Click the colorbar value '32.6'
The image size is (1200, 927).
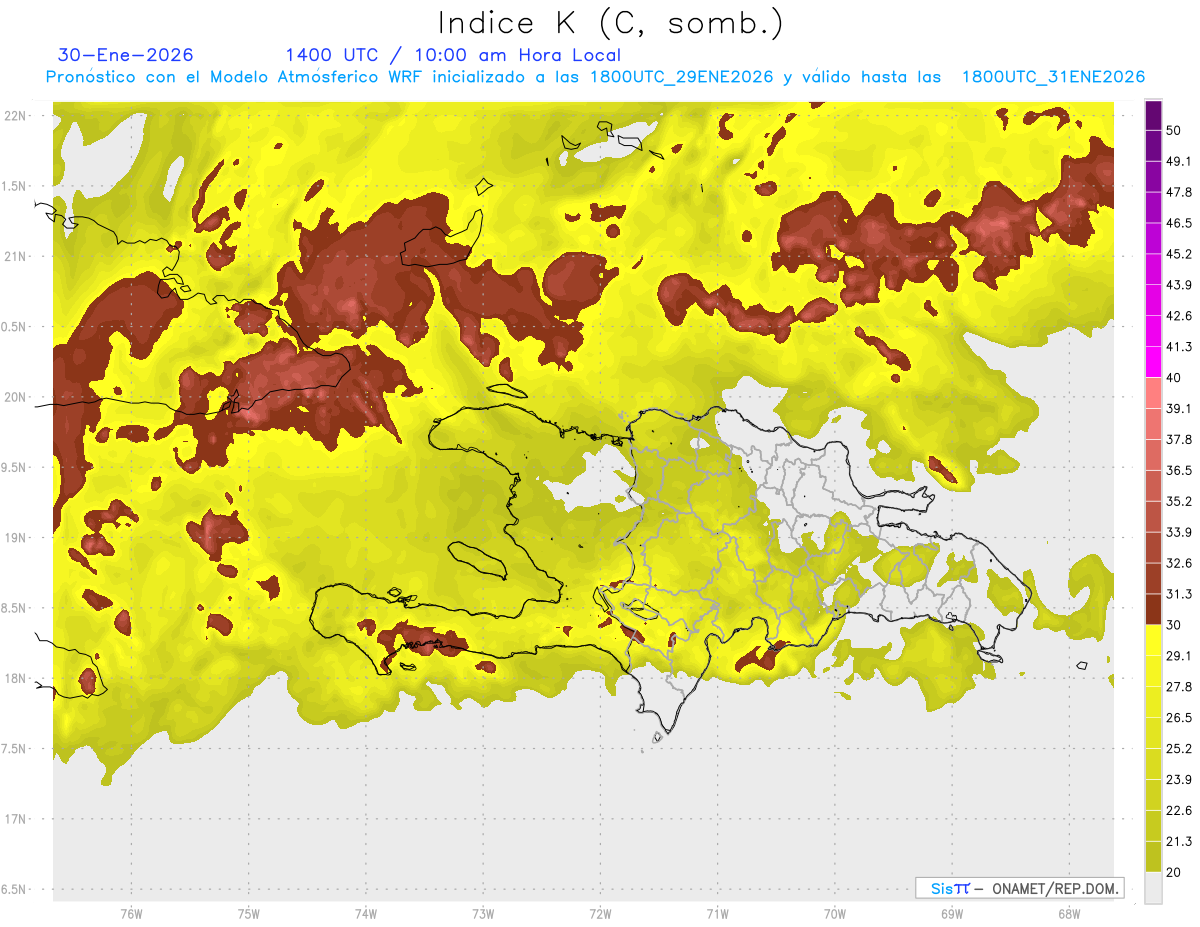click(x=1179, y=563)
